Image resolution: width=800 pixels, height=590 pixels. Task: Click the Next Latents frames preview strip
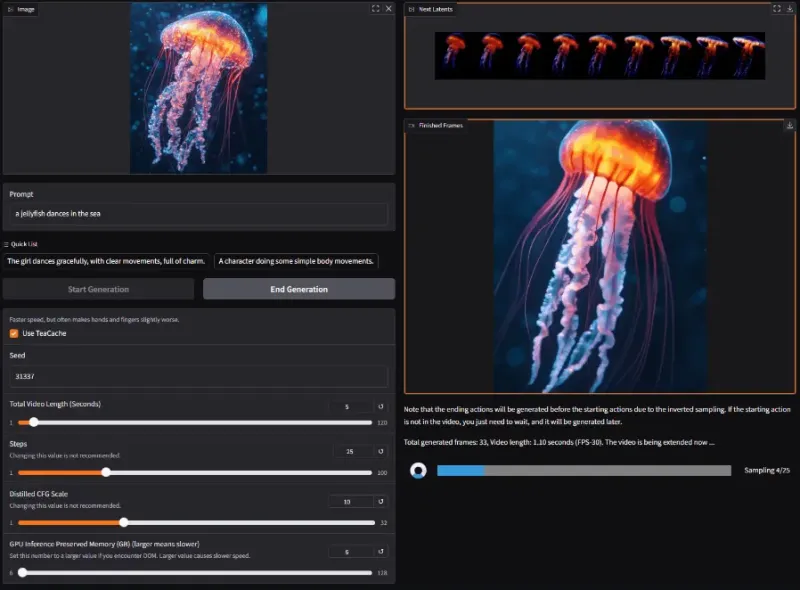pos(600,56)
